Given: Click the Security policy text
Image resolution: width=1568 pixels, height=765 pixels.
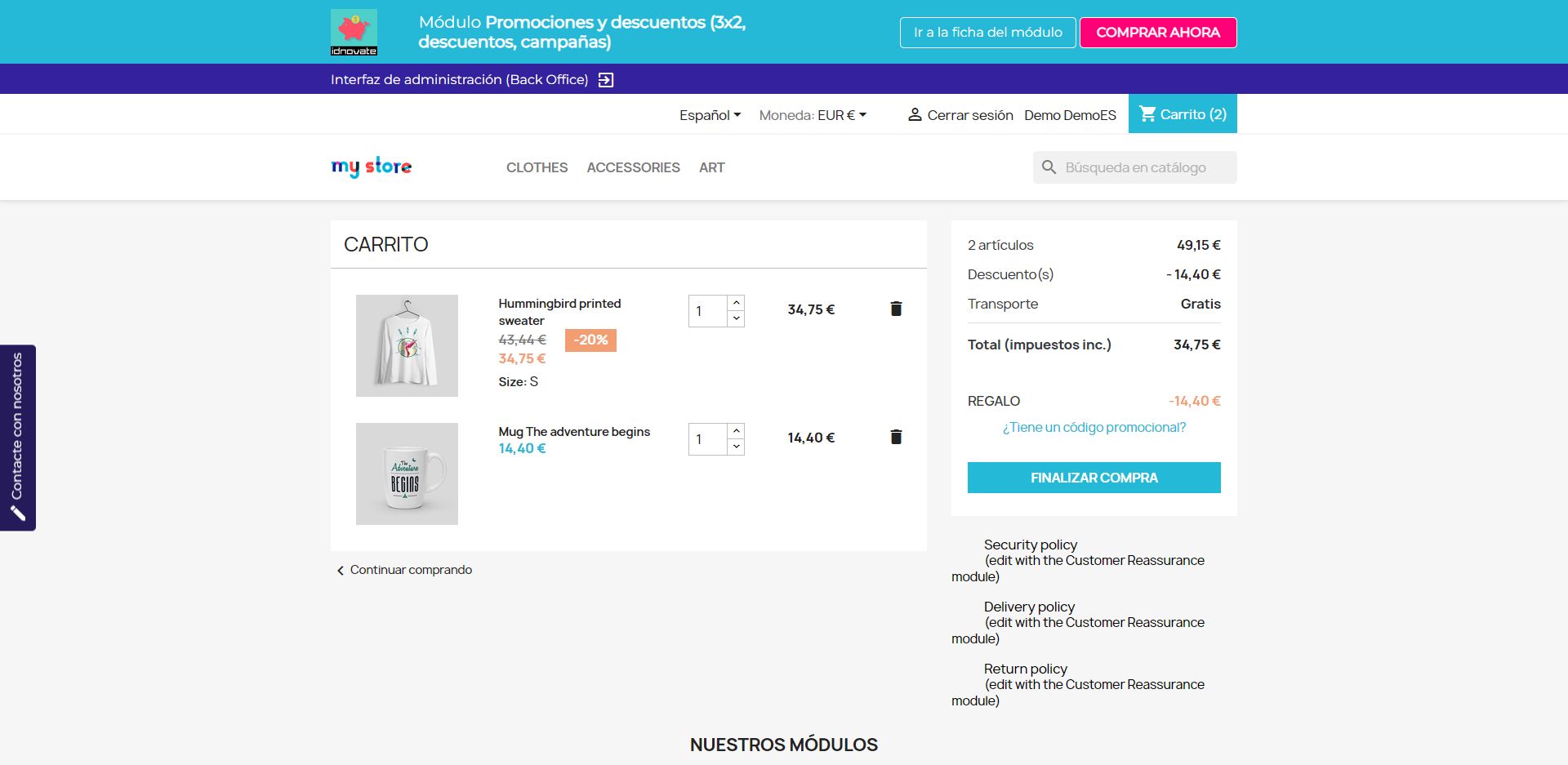Looking at the screenshot, I should tap(1031, 545).
